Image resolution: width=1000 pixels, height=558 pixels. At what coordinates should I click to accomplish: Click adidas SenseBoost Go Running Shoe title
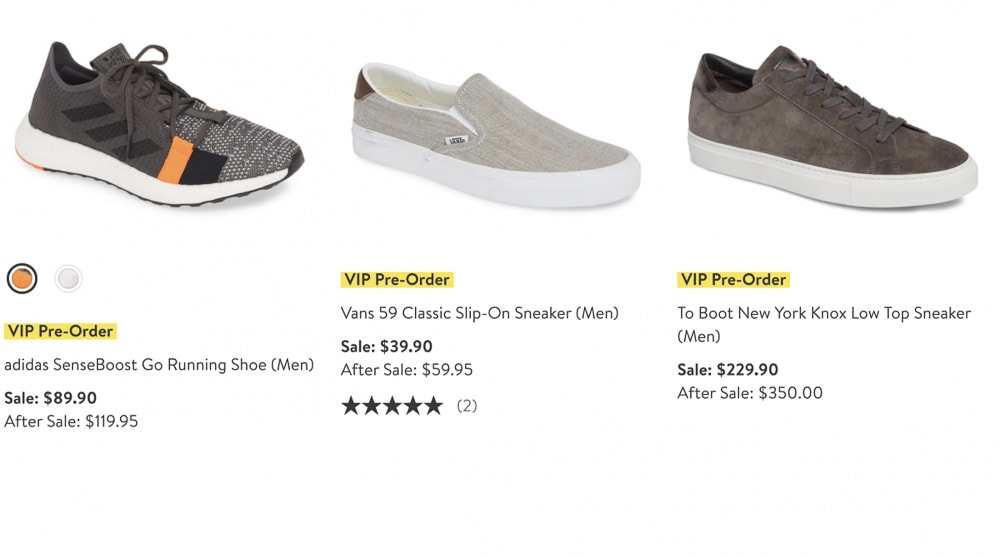[159, 365]
